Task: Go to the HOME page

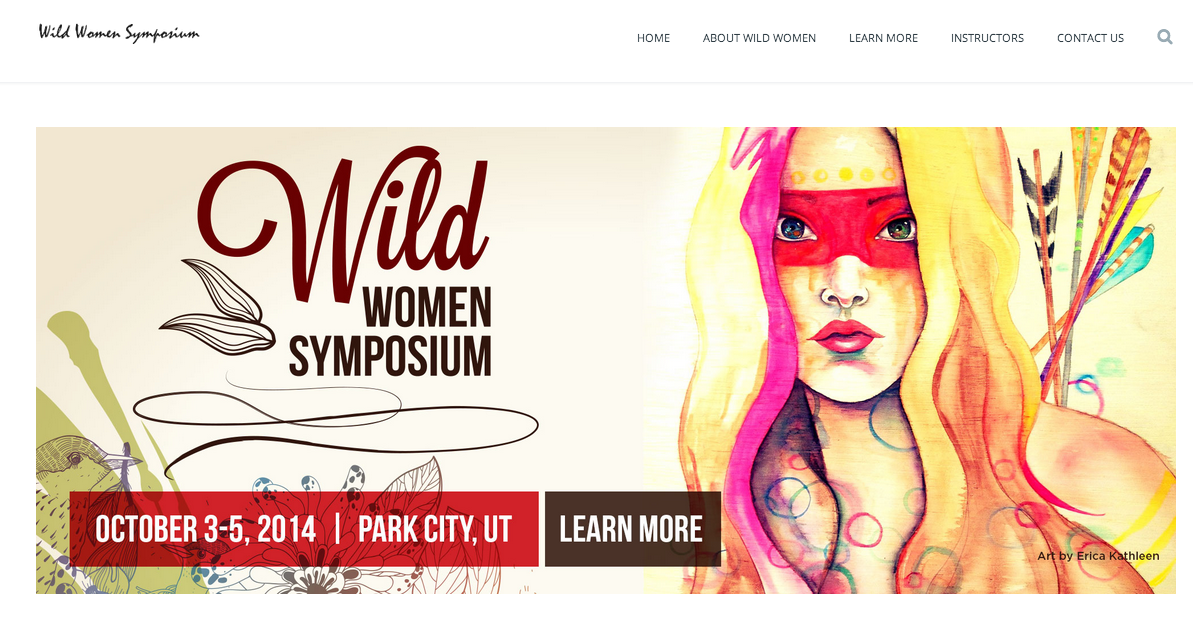Action: tap(653, 38)
